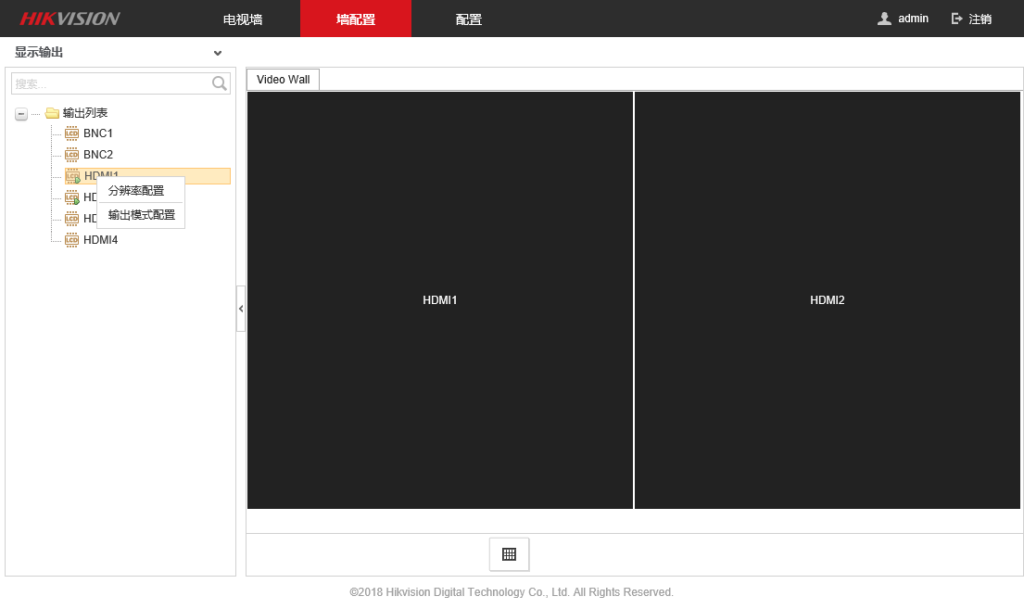The height and width of the screenshot is (609, 1024).
Task: Click the 搜索 search input field
Action: click(108, 84)
